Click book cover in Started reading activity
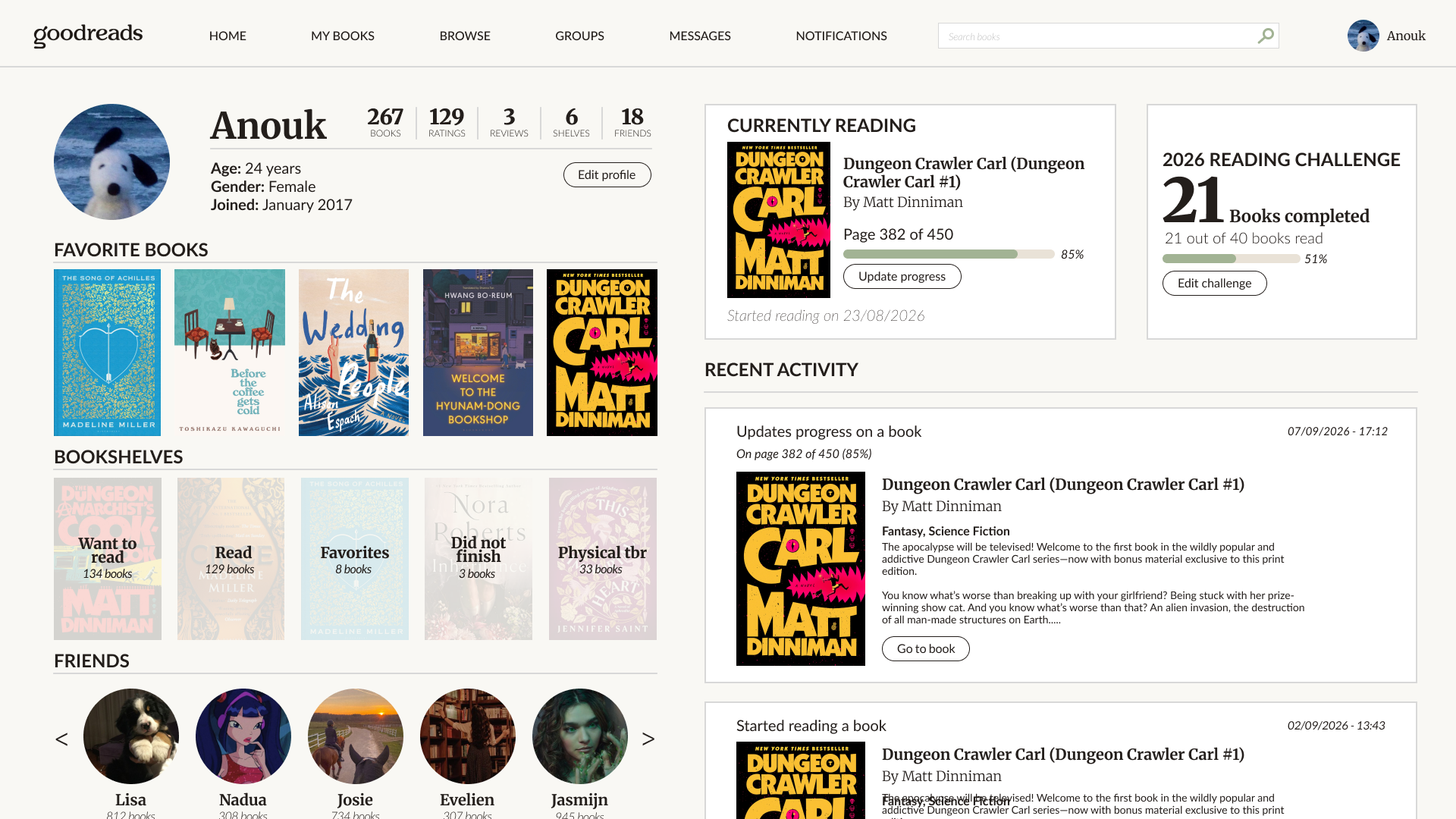1456x819 pixels. (801, 780)
